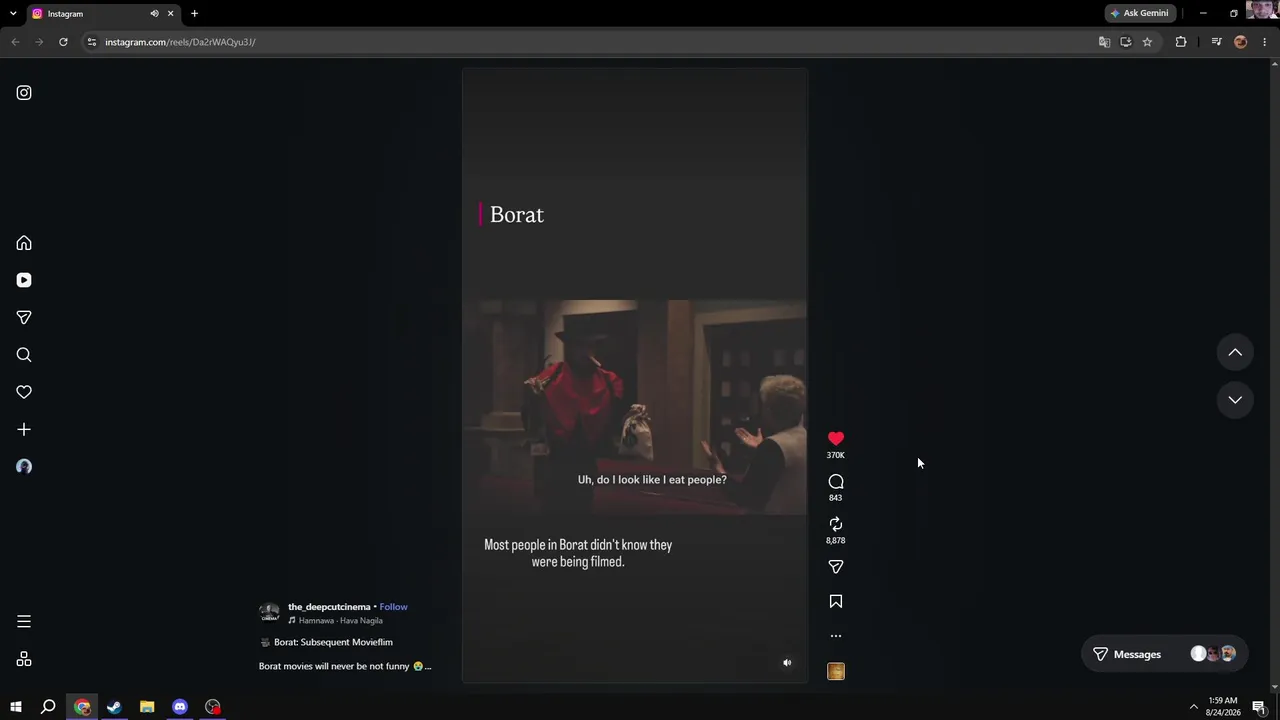Open the_deepcutcinema profile picture
Viewport: 1280px width, 720px height.
269,613
